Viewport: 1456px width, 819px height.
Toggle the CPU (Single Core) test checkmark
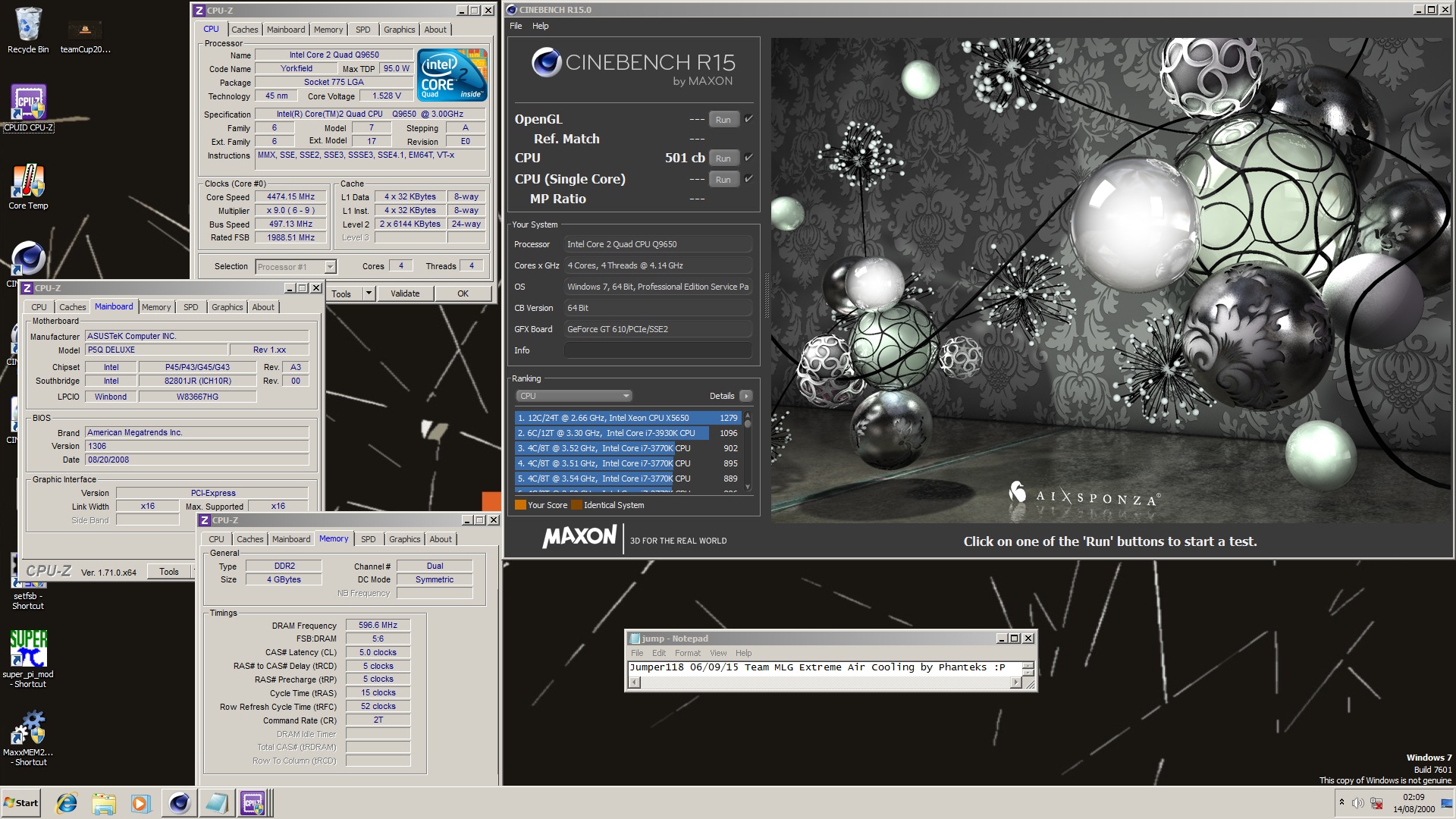point(748,179)
